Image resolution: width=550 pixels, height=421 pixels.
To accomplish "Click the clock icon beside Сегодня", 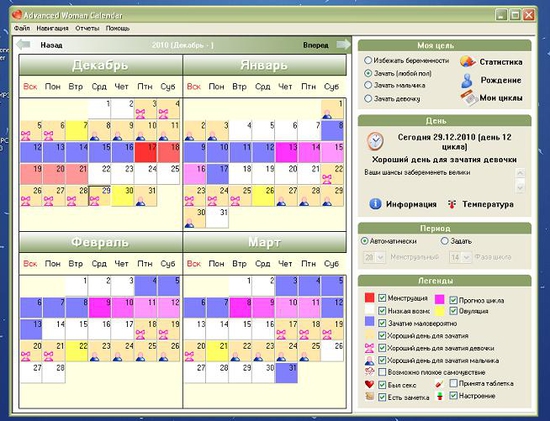I will [375, 141].
